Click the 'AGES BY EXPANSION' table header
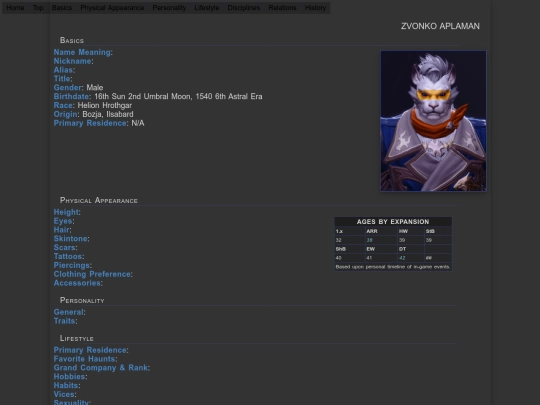 [x=393, y=222]
